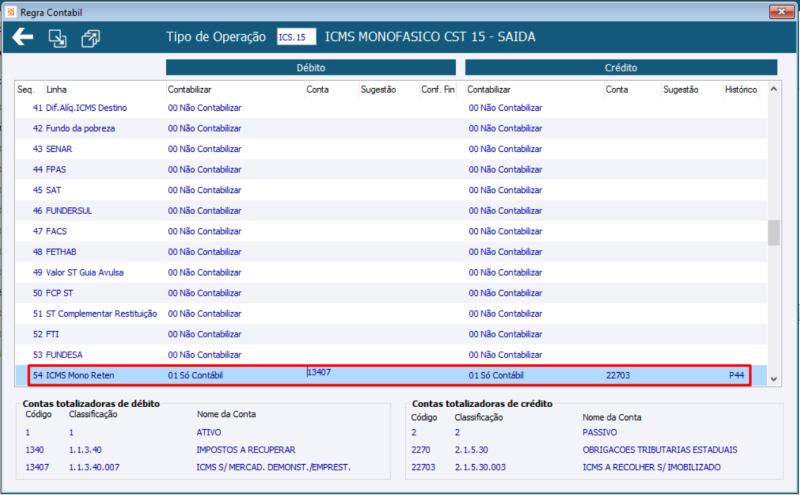Select row 54 ICMS Mono Reten

tap(391, 375)
